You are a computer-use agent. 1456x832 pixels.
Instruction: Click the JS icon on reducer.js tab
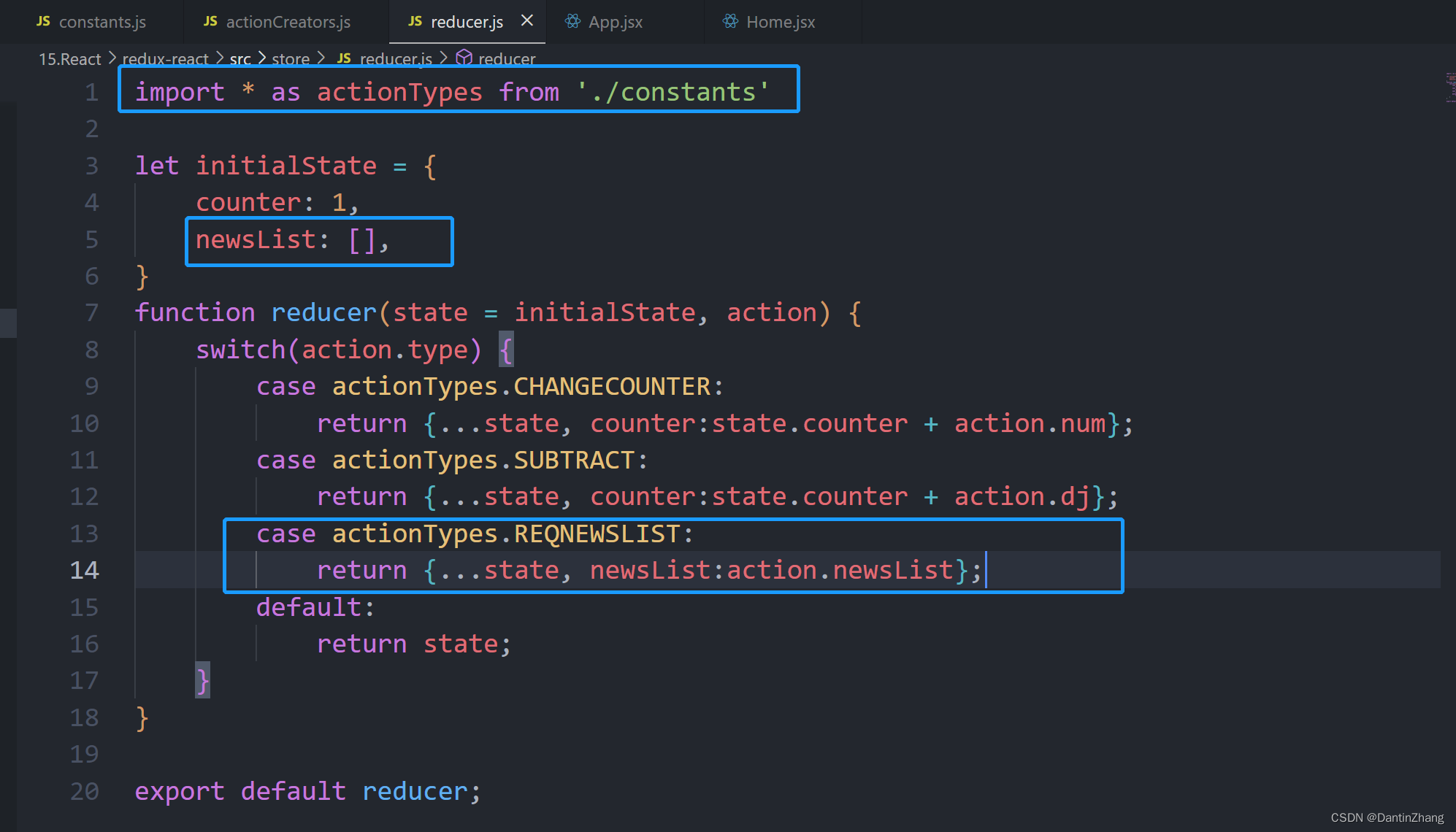(x=415, y=21)
